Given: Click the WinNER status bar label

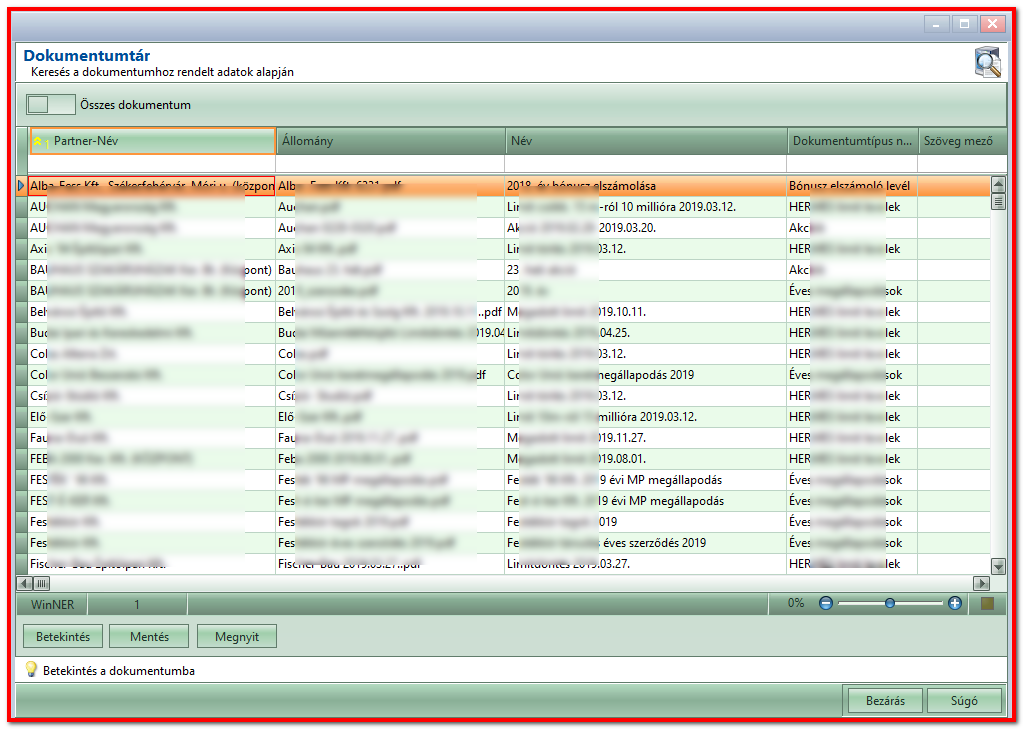Looking at the screenshot, I should (x=52, y=604).
